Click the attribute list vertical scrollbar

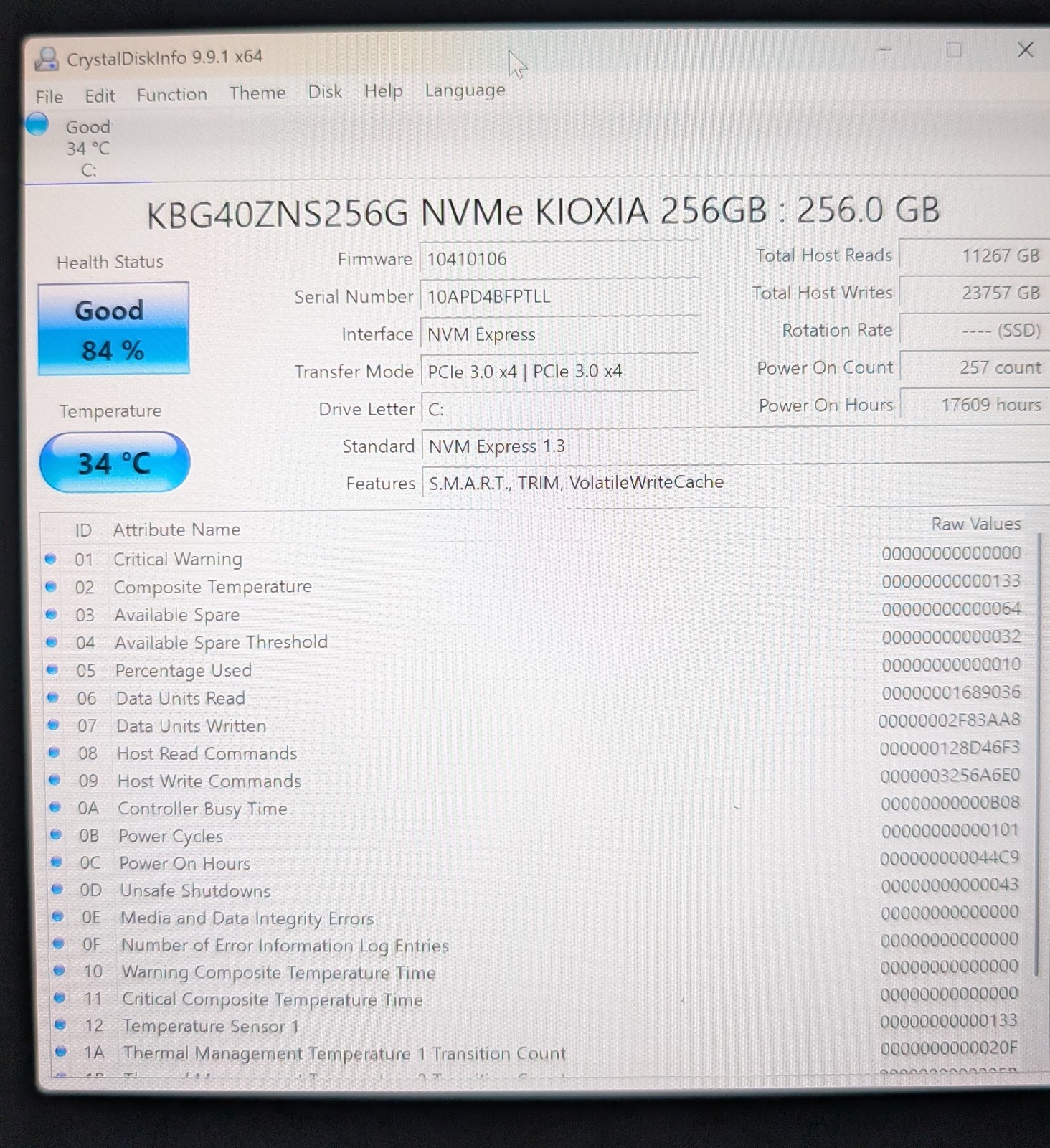click(1037, 753)
